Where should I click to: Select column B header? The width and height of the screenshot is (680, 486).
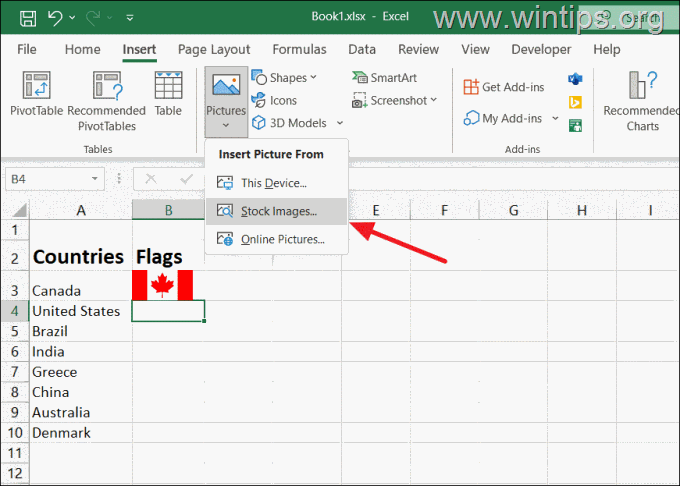tap(168, 210)
